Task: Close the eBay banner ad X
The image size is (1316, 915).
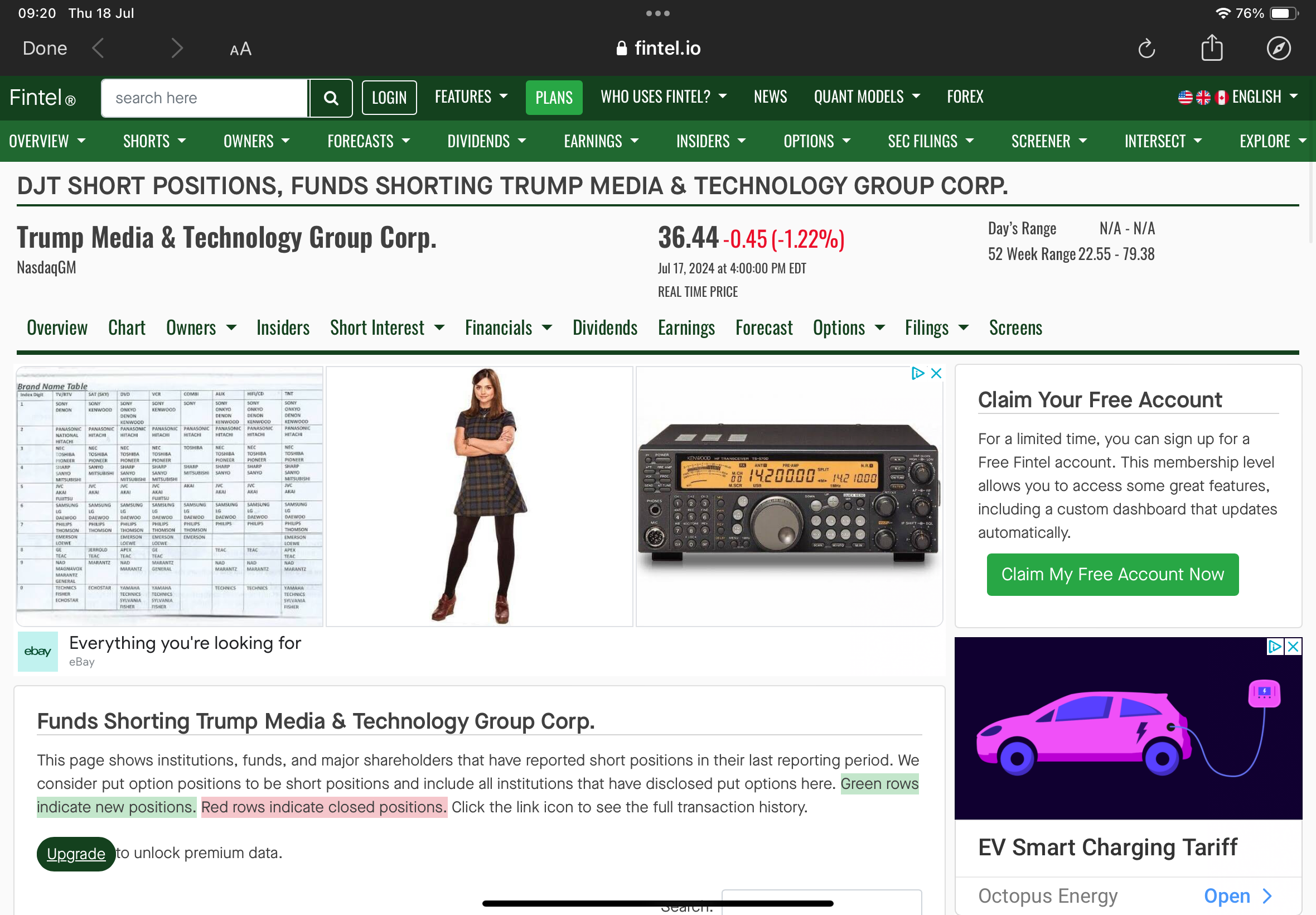Action: [936, 373]
